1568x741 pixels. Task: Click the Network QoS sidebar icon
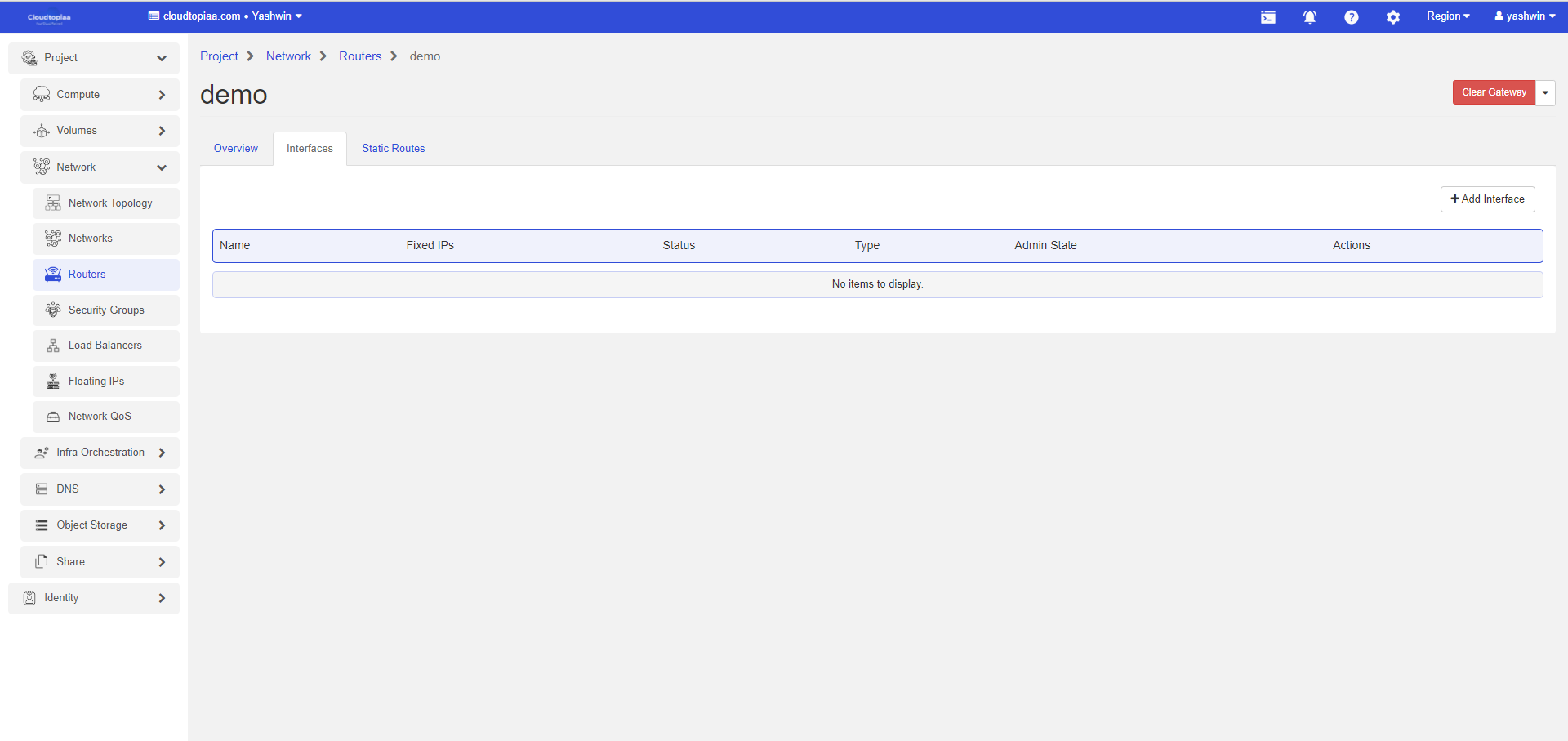coord(53,417)
